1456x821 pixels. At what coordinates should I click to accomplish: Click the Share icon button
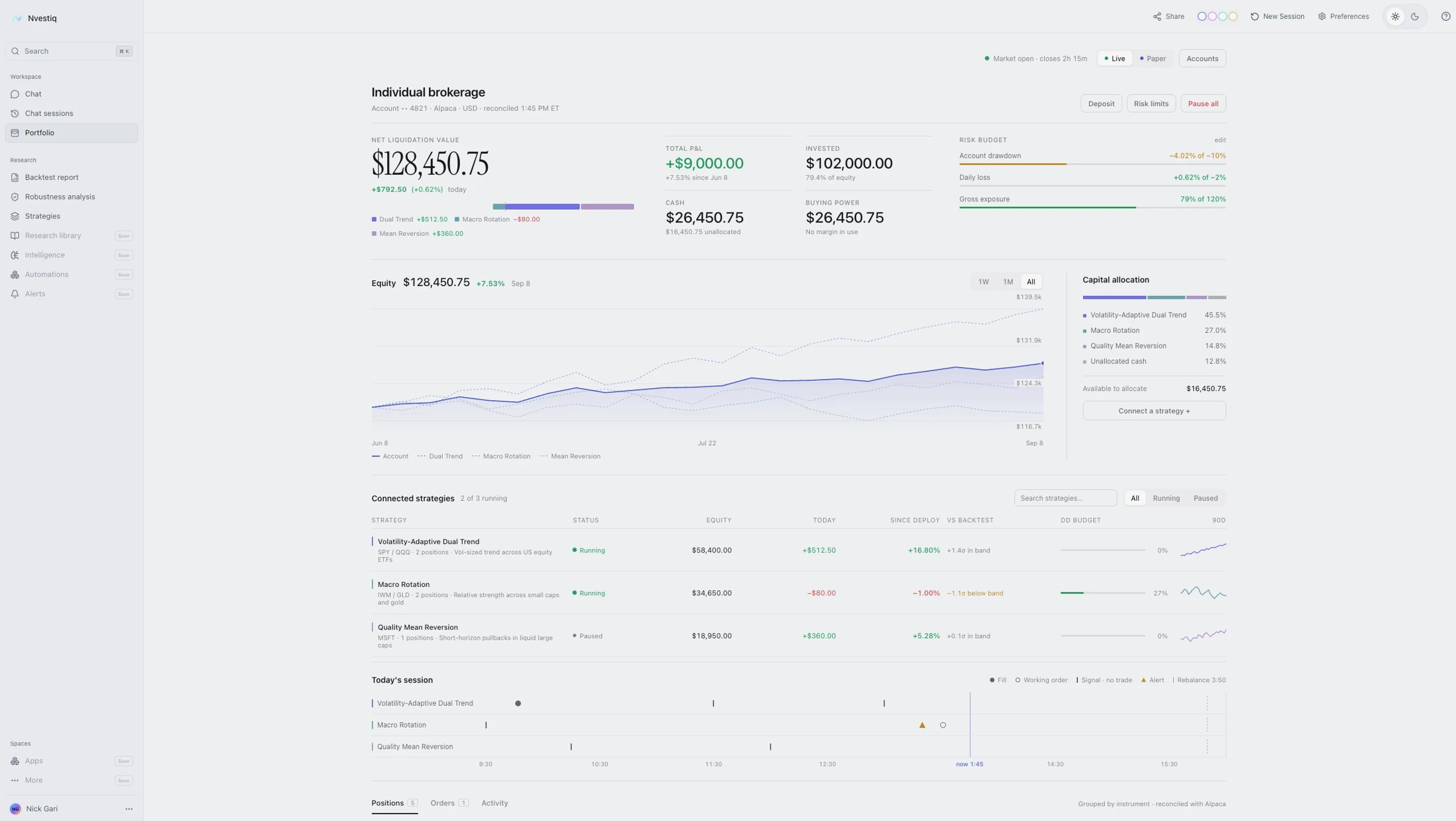click(1168, 17)
